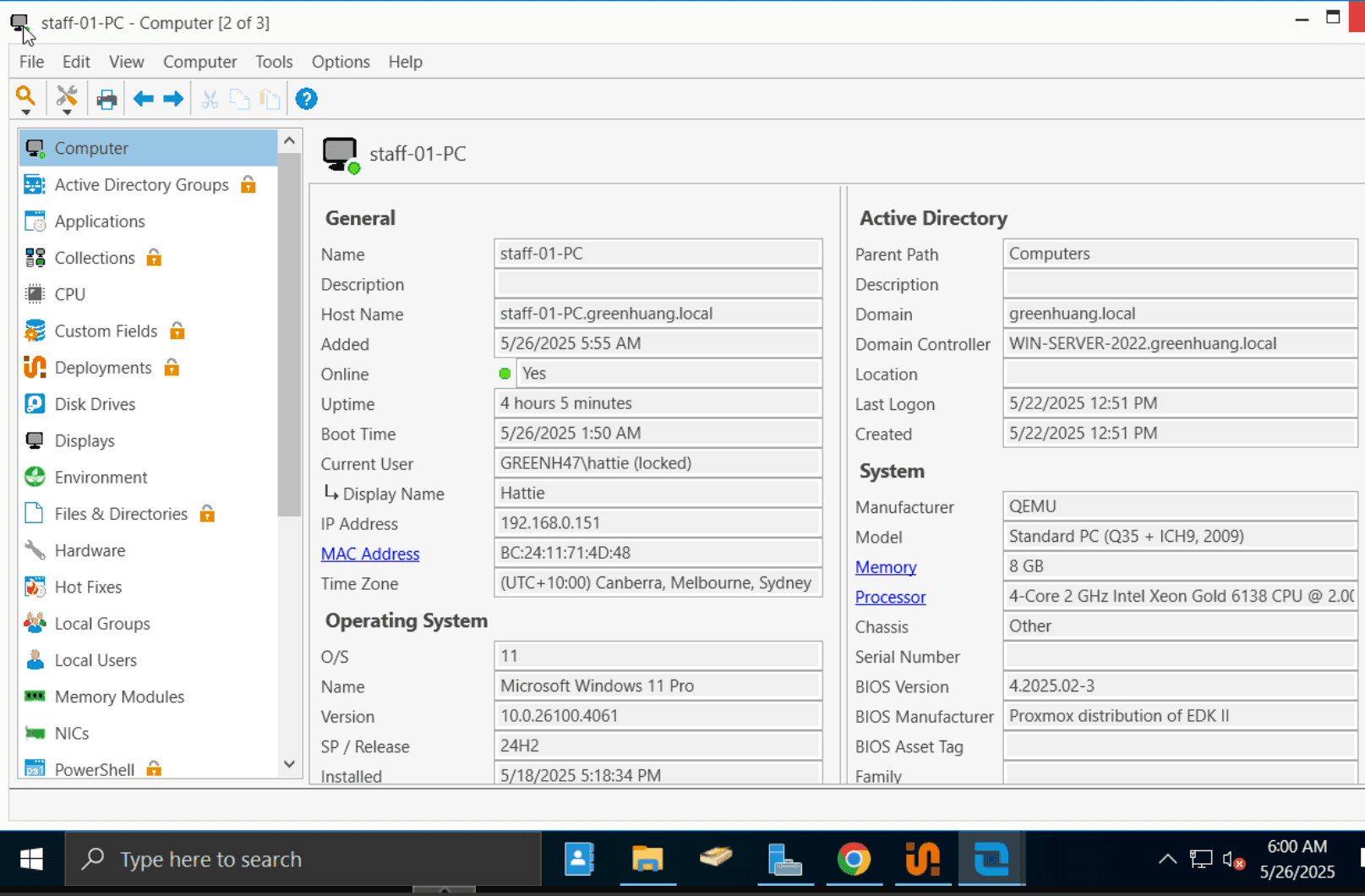
Task: Open the Edit menu
Action: (x=76, y=62)
